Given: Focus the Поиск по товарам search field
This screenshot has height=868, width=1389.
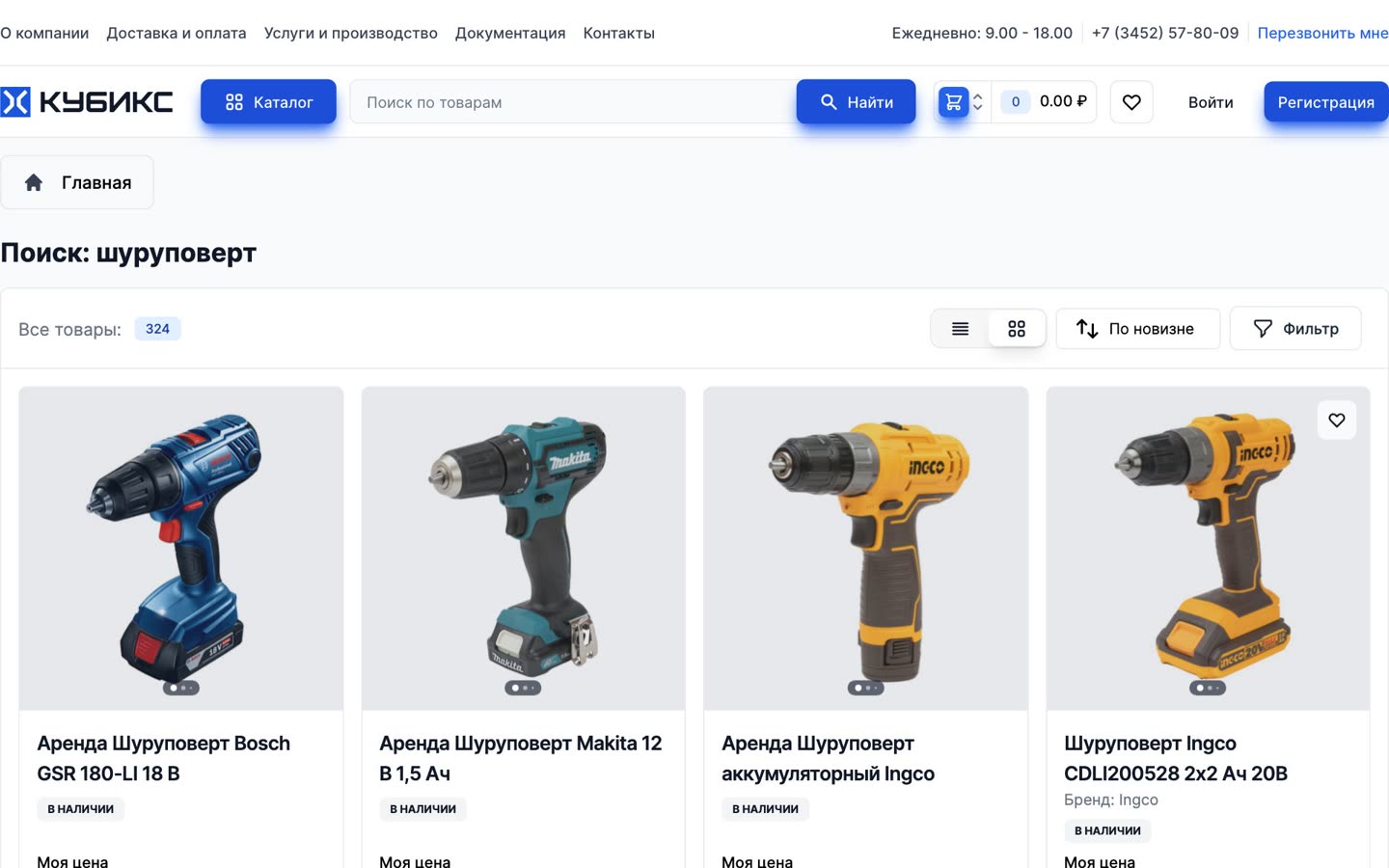Looking at the screenshot, I should coord(573,102).
